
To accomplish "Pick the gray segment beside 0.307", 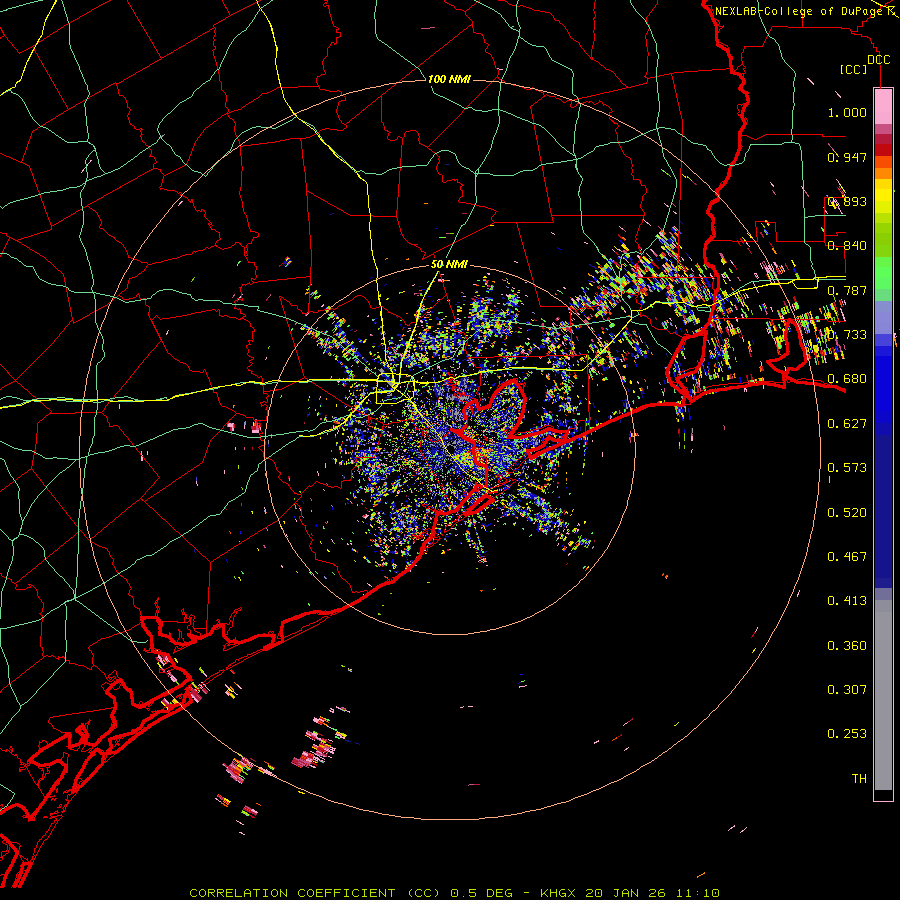I will (x=883, y=695).
